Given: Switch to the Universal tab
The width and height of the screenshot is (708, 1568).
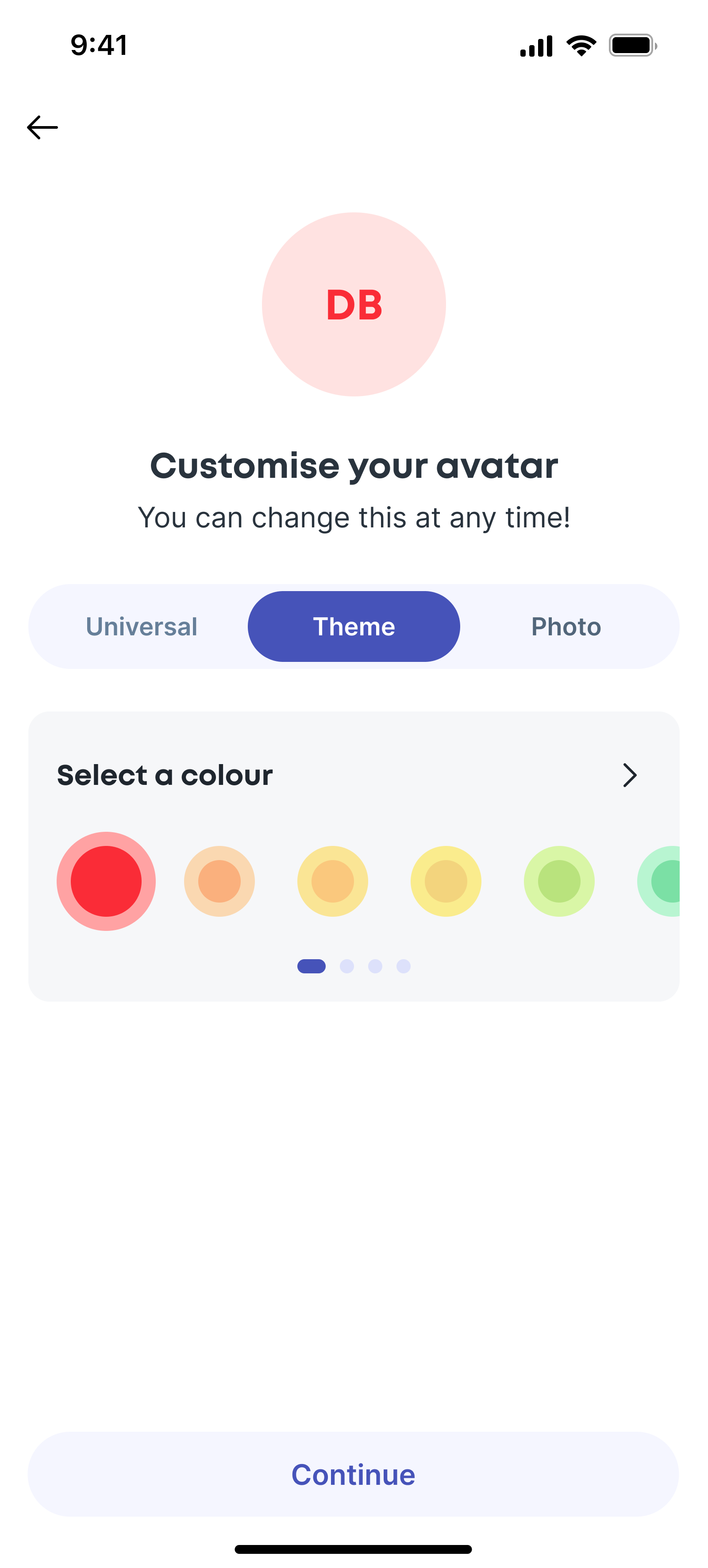Looking at the screenshot, I should 141,627.
